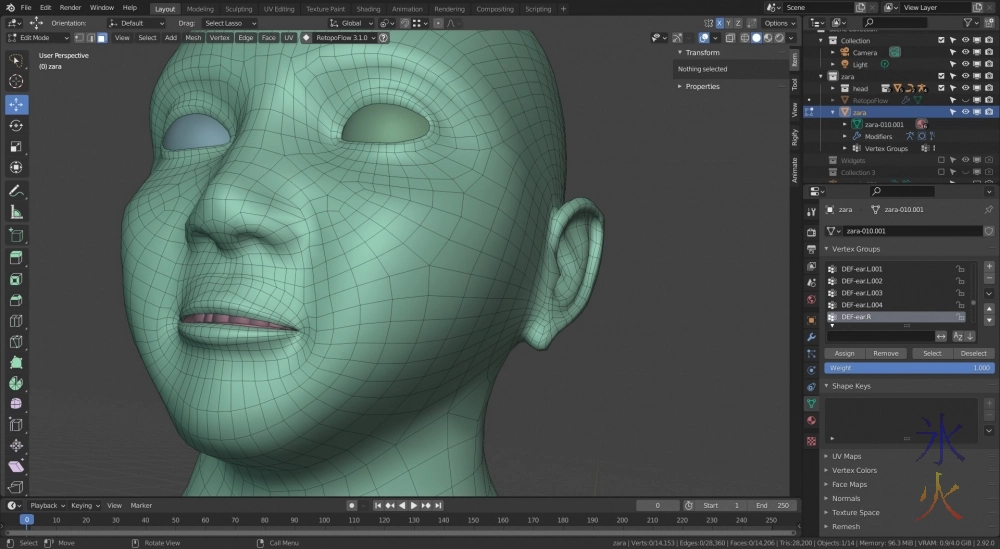The height and width of the screenshot is (549, 1000).
Task: Click the Assign button for vertex group
Action: click(x=844, y=353)
